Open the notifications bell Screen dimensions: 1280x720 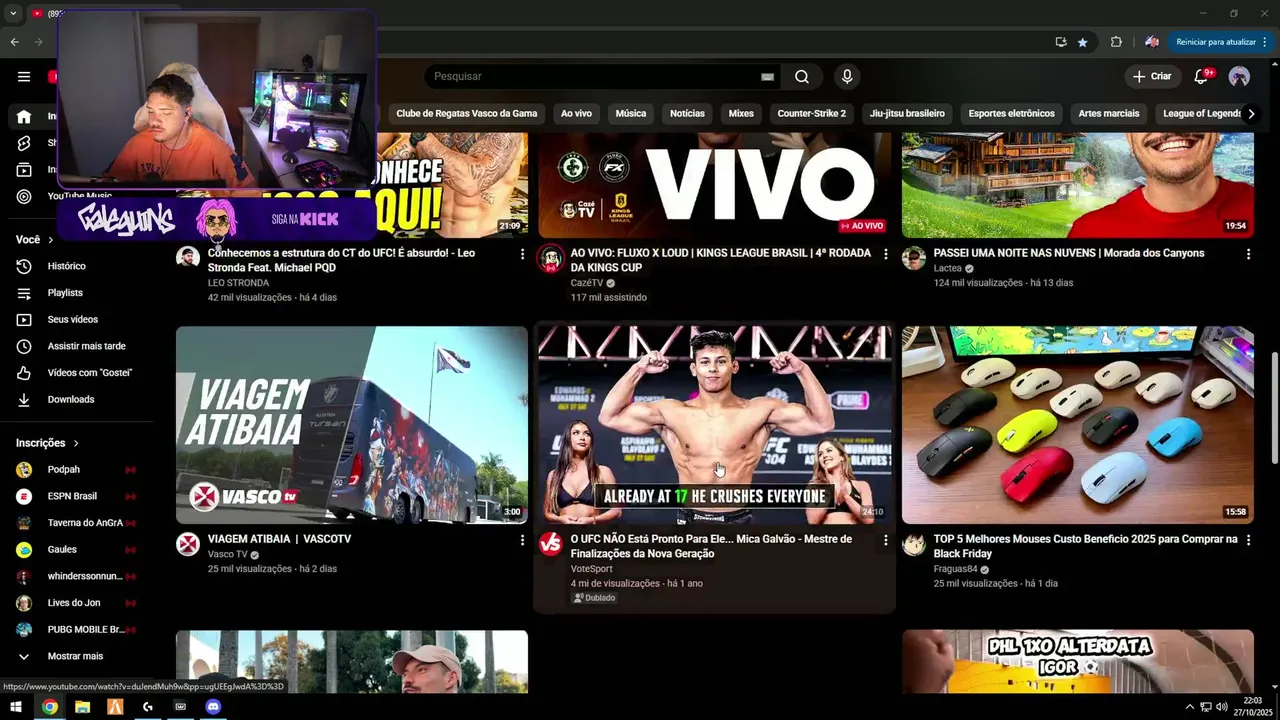click(1202, 76)
